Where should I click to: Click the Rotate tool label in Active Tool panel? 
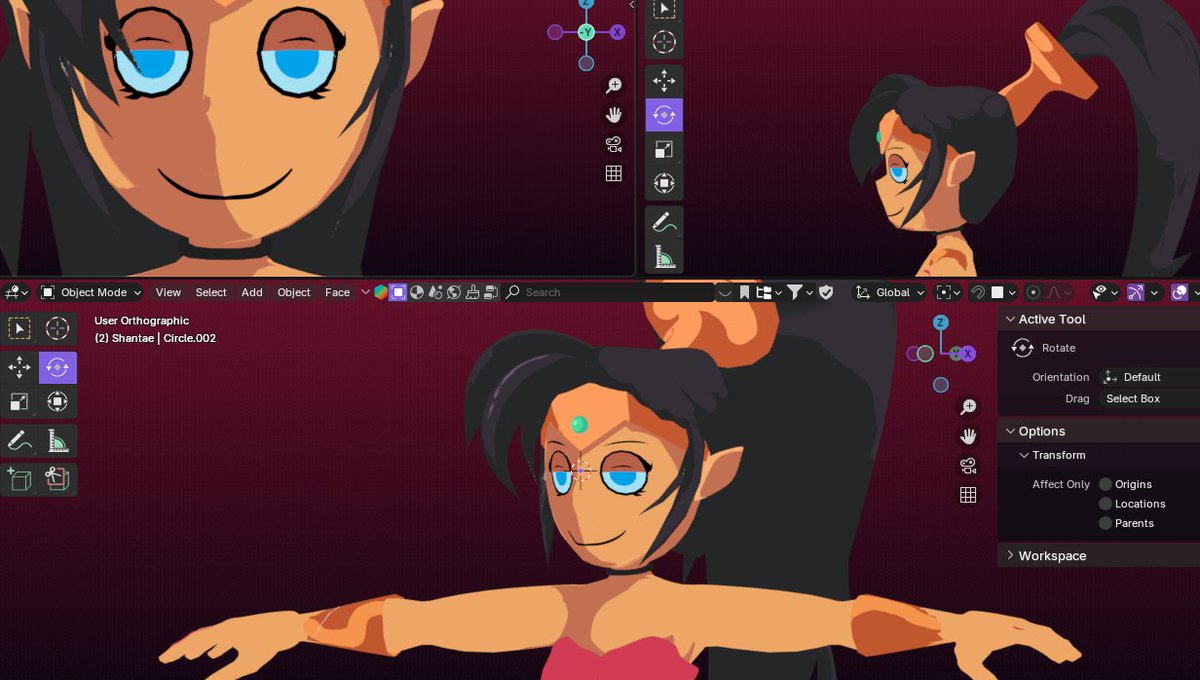pyautogui.click(x=1059, y=348)
